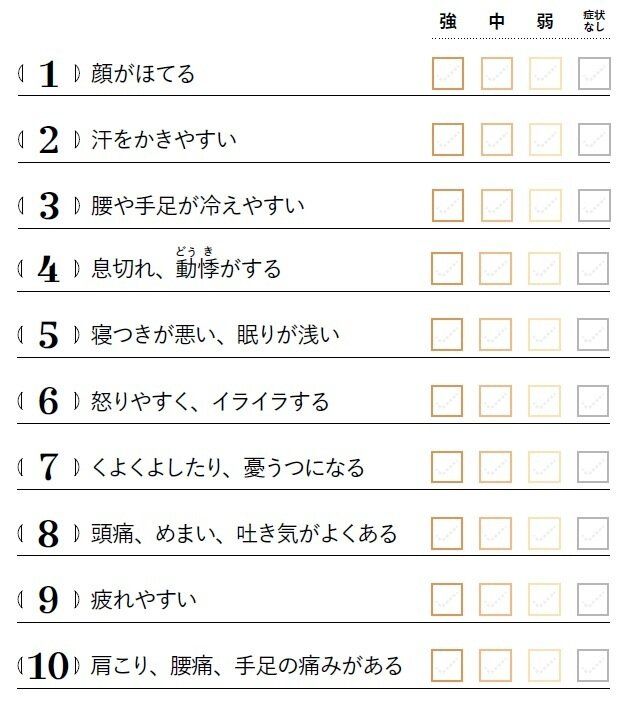The height and width of the screenshot is (716, 634).
Task: Check 症状なし box for 息切れ、動悸がする
Action: coord(594,269)
